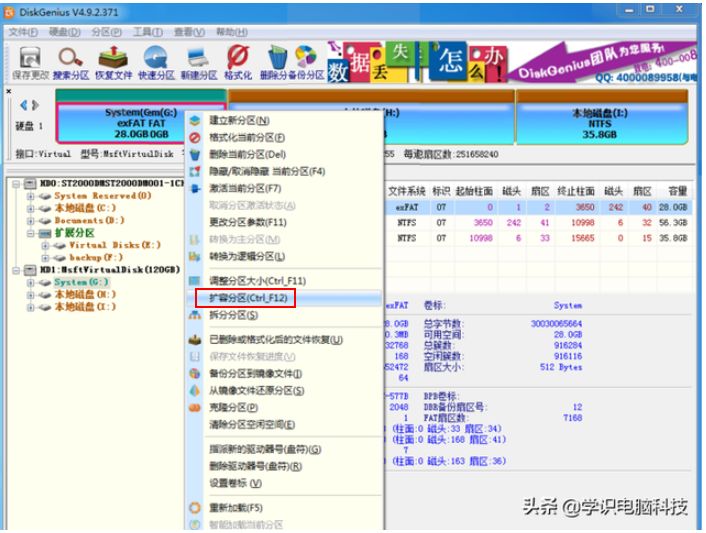
Task: Expand Virtual Disks(E:) tree node
Action: tap(45, 245)
